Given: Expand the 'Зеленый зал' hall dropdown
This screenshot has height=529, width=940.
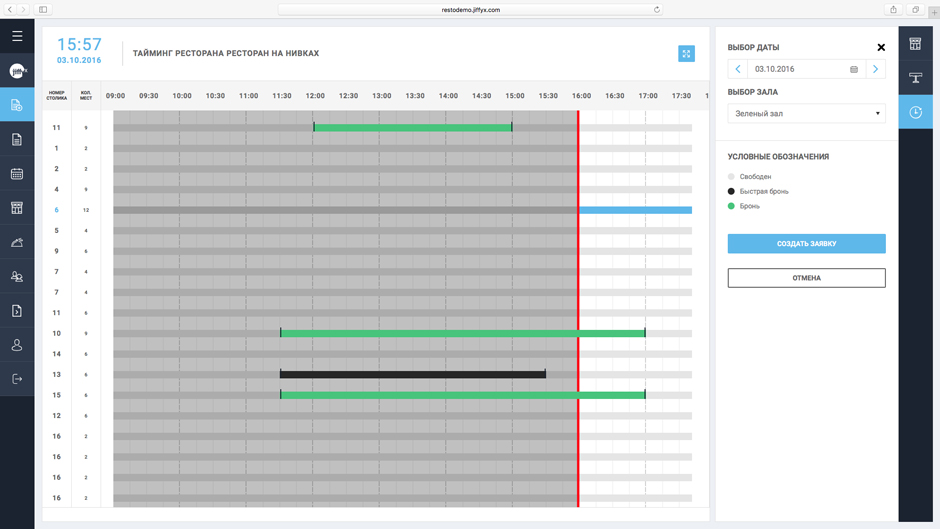Looking at the screenshot, I should point(806,114).
